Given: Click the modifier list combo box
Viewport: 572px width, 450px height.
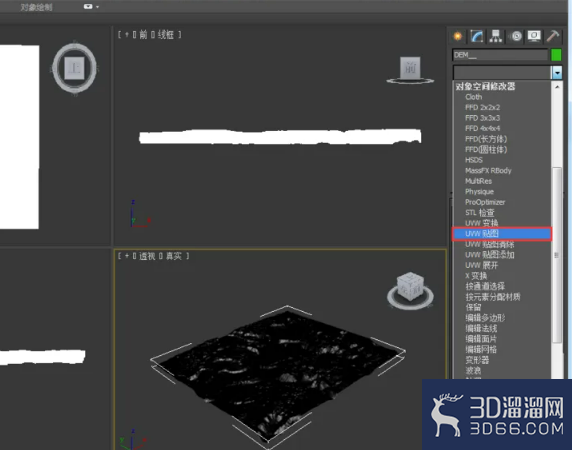Looking at the screenshot, I should coord(502,73).
